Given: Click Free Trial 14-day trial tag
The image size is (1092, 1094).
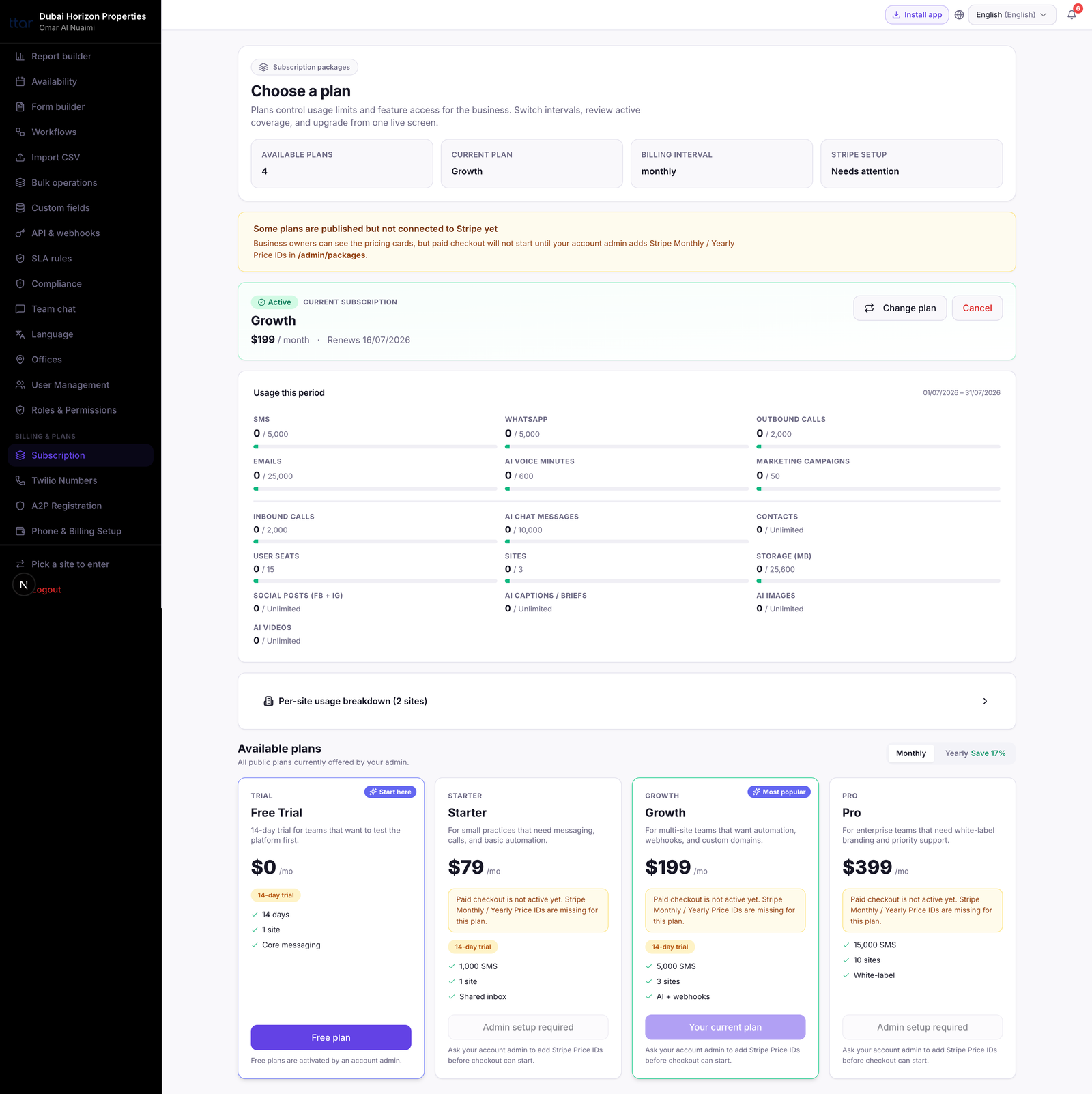Looking at the screenshot, I should coord(276,895).
